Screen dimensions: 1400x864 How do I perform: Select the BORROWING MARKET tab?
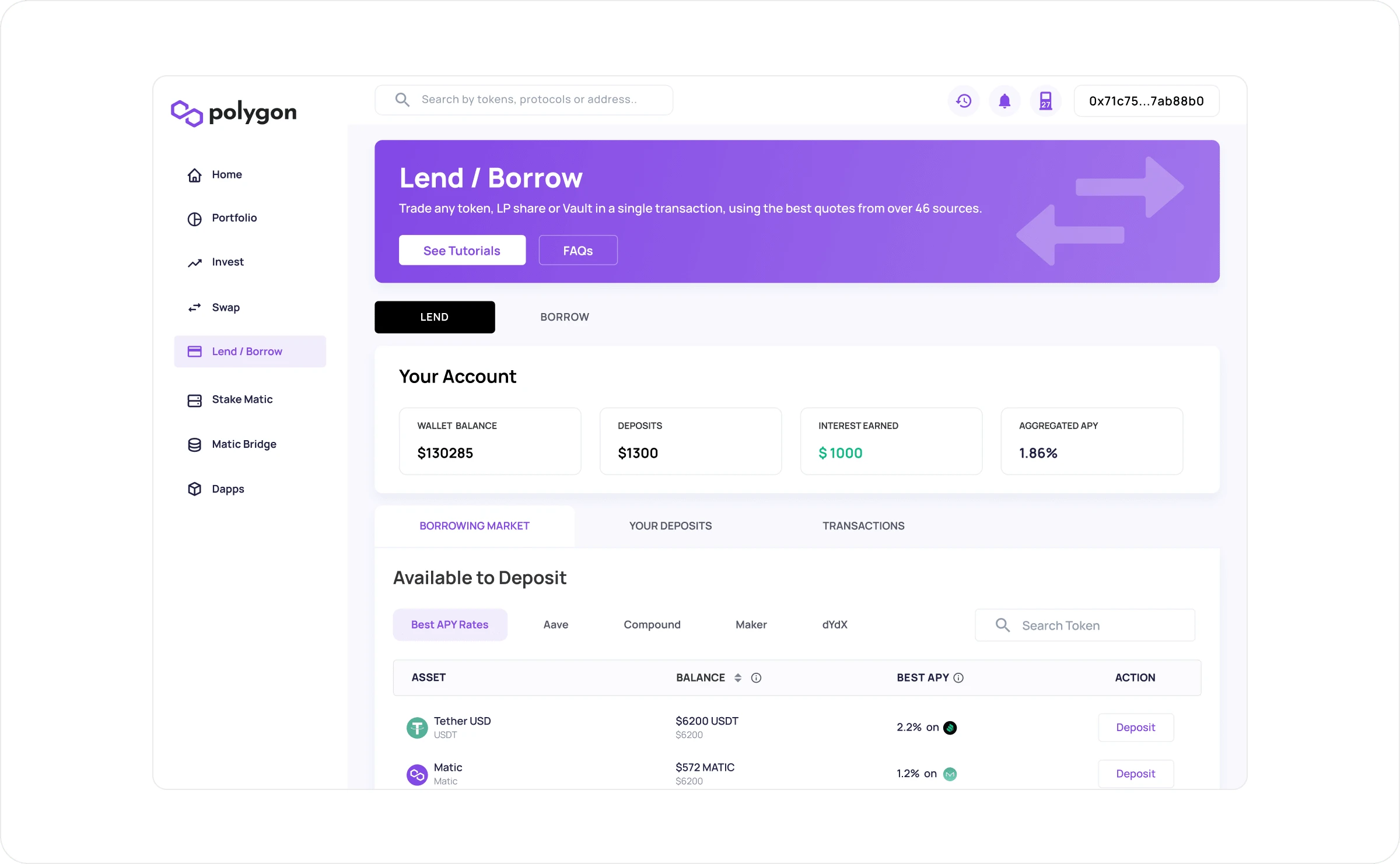474,526
